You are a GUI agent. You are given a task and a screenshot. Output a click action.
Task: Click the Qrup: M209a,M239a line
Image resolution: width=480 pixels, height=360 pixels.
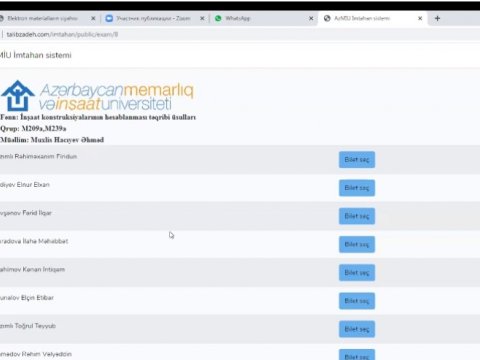33,129
